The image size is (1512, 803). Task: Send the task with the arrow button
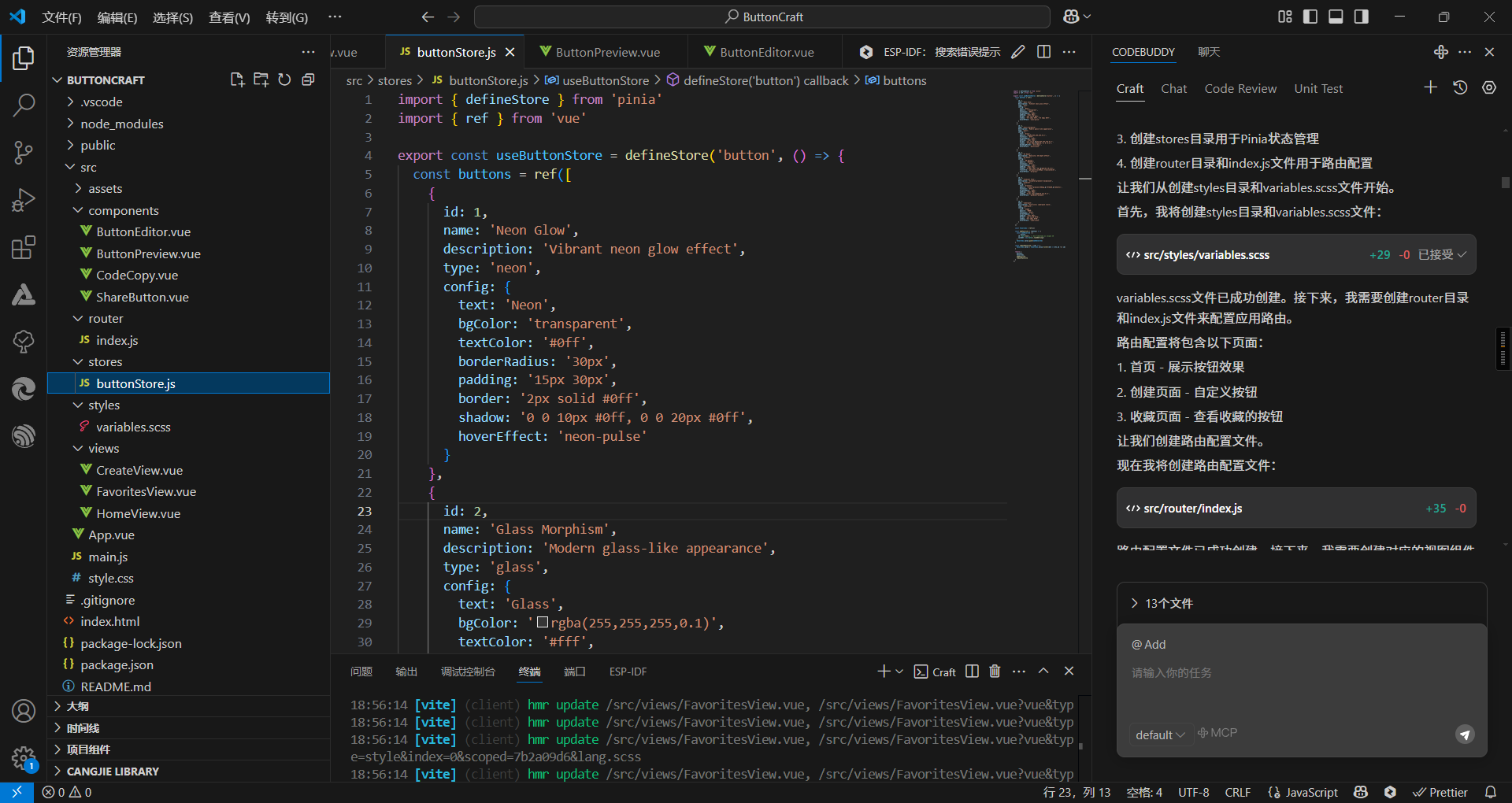pos(1465,735)
